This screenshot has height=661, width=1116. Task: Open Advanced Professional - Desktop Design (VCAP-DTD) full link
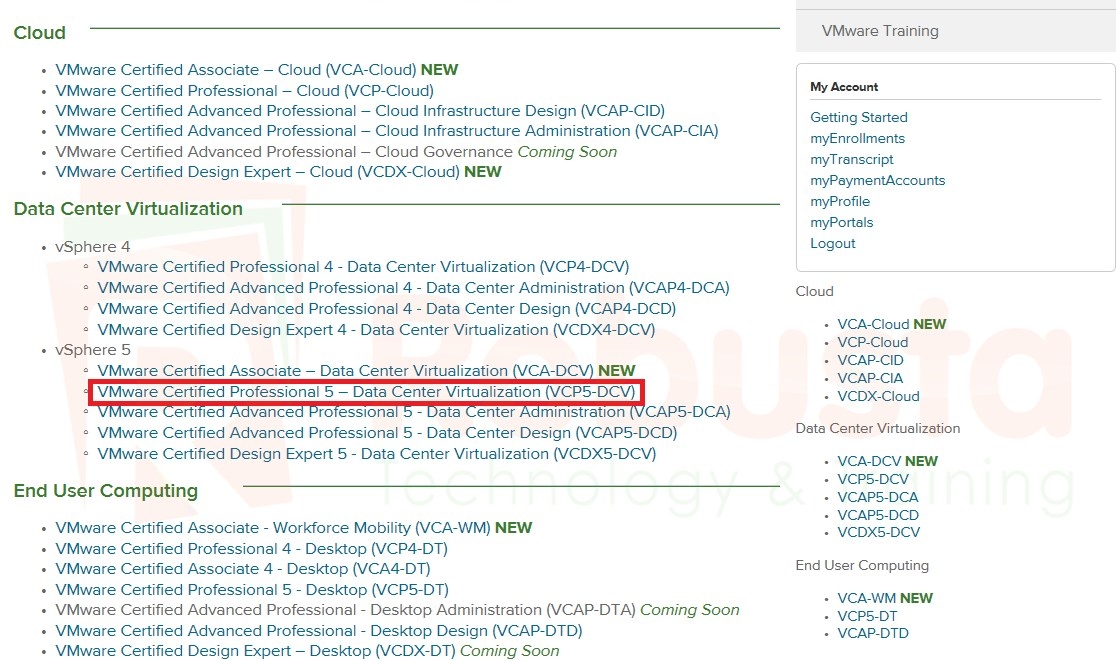click(x=319, y=630)
